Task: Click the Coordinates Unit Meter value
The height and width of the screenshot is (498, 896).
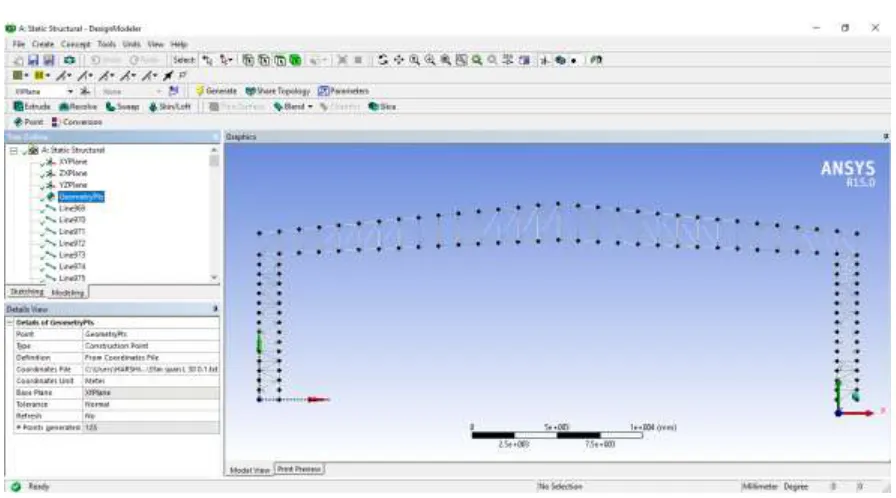Action: (x=151, y=381)
